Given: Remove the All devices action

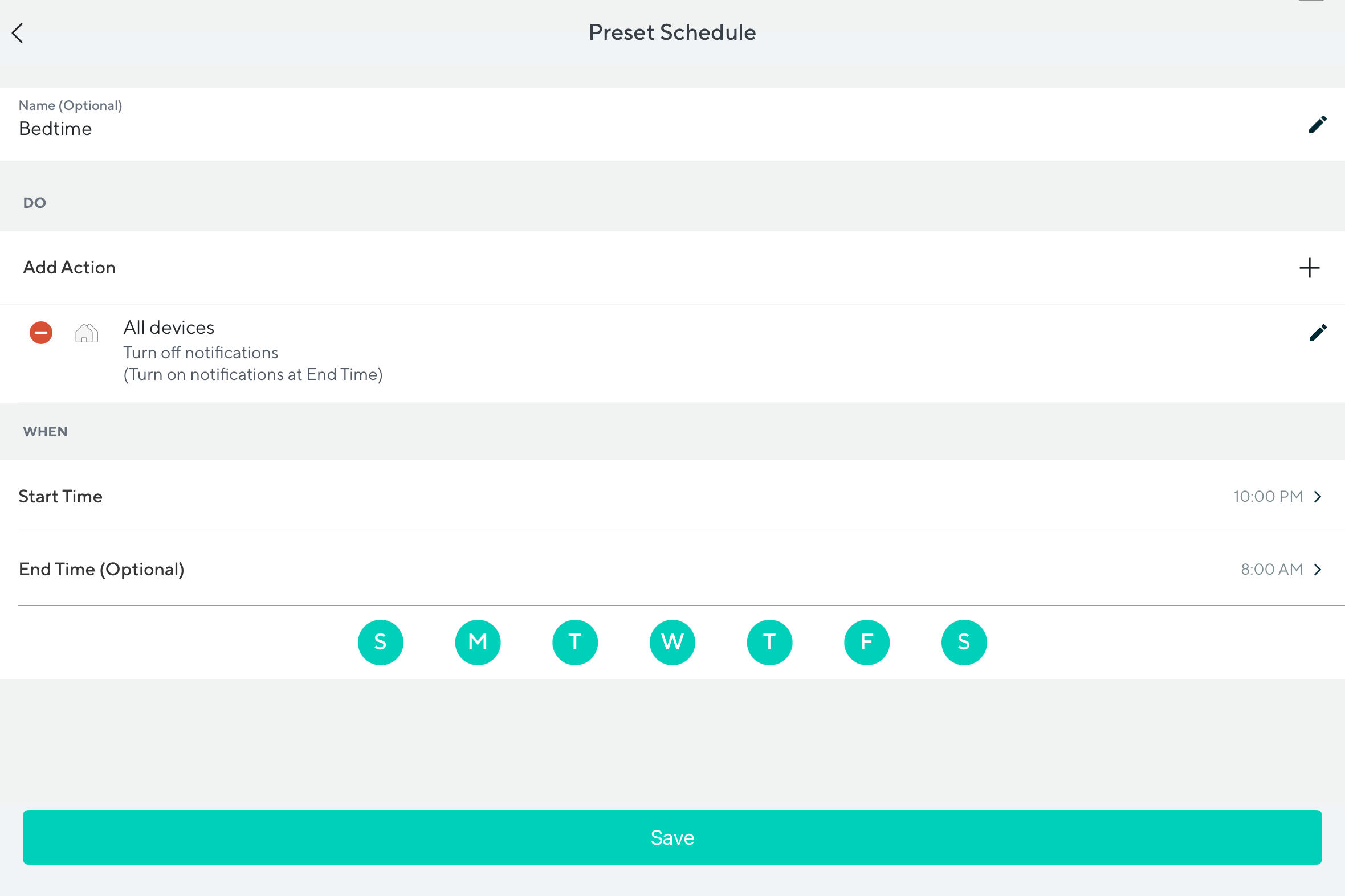Looking at the screenshot, I should tap(41, 333).
